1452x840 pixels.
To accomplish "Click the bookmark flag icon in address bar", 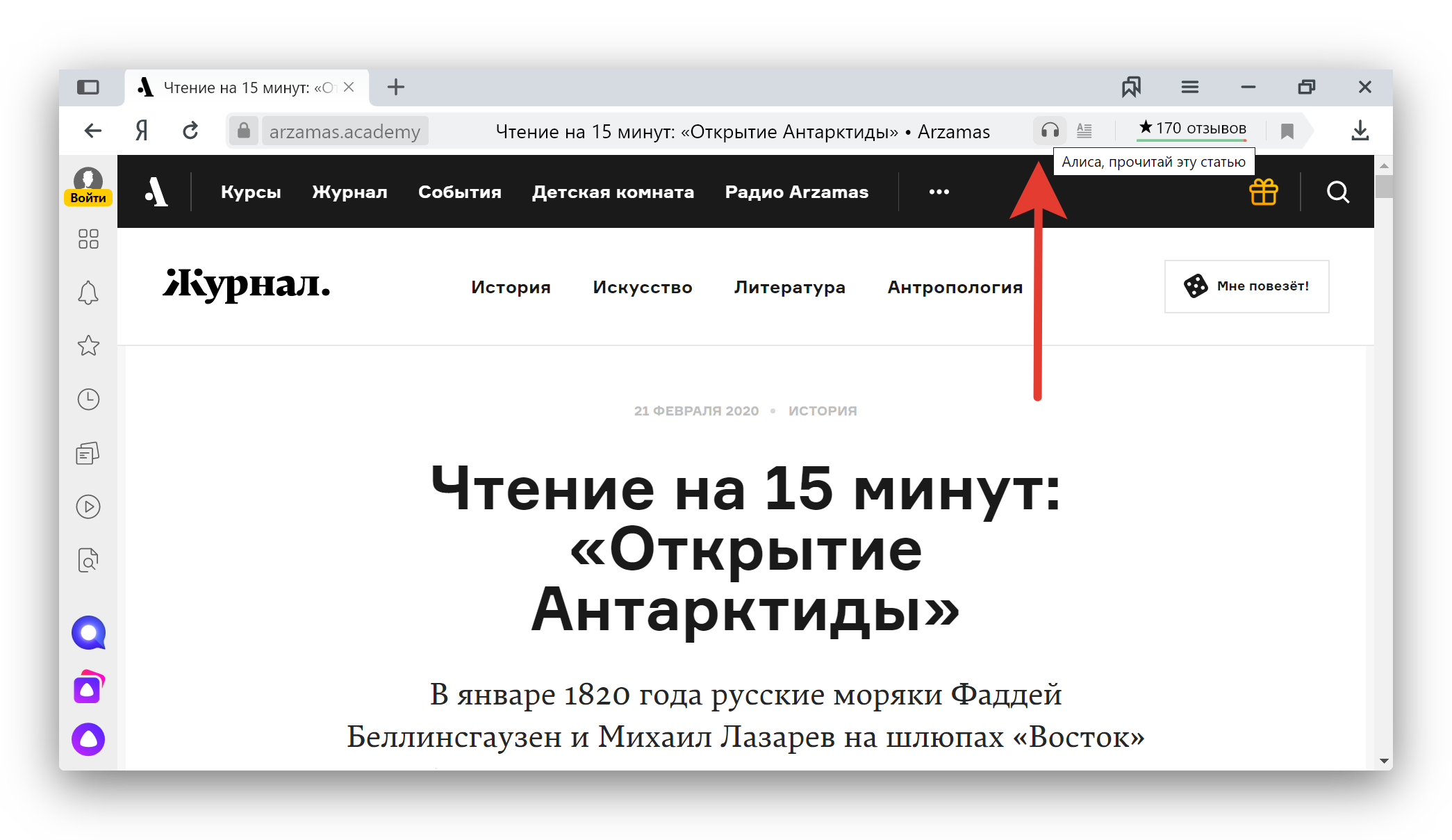I will tap(1287, 131).
